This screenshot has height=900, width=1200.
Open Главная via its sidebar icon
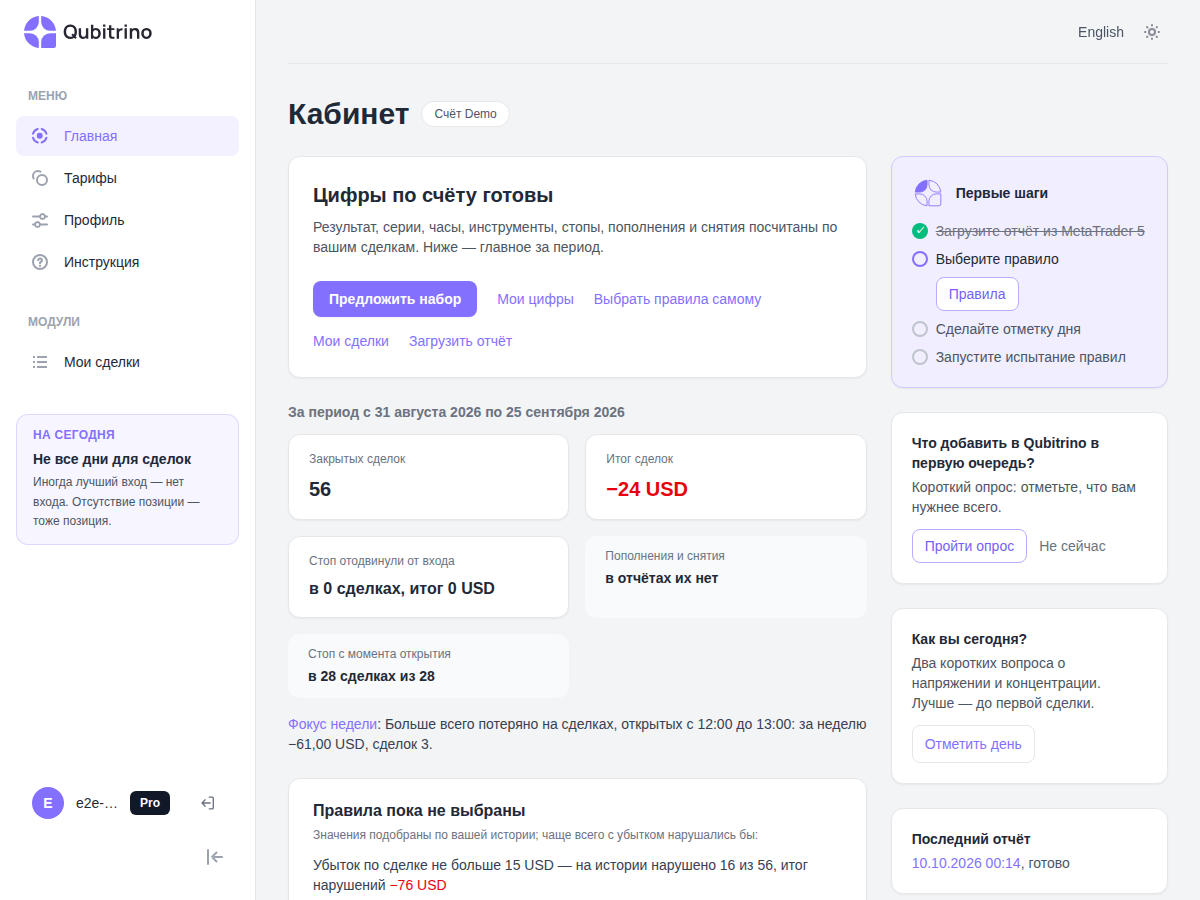(x=40, y=136)
